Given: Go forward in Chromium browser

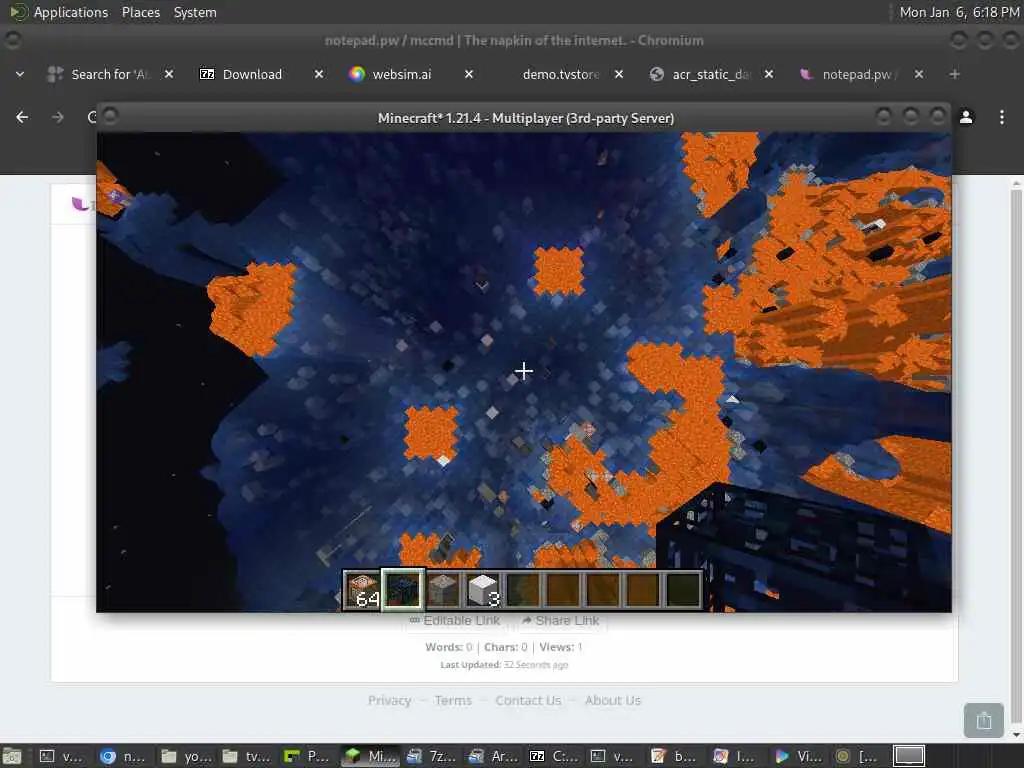Looking at the screenshot, I should point(58,117).
